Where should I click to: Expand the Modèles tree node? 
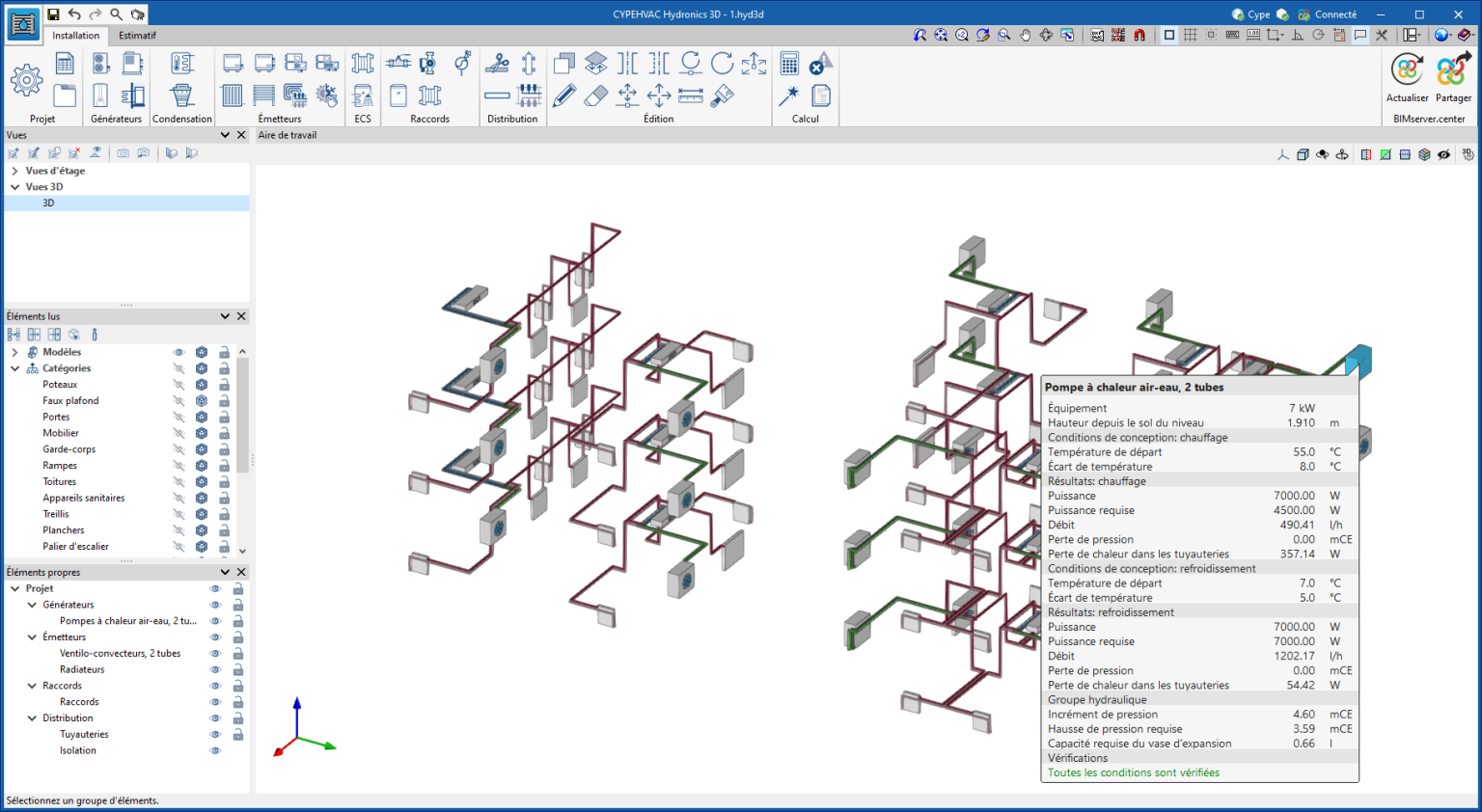14,353
